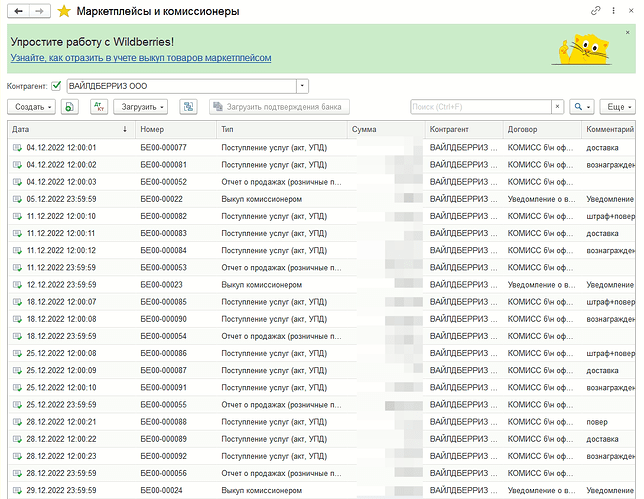Sort by the Контрагент column header
Screen dimensions: 644x499
(464, 129)
